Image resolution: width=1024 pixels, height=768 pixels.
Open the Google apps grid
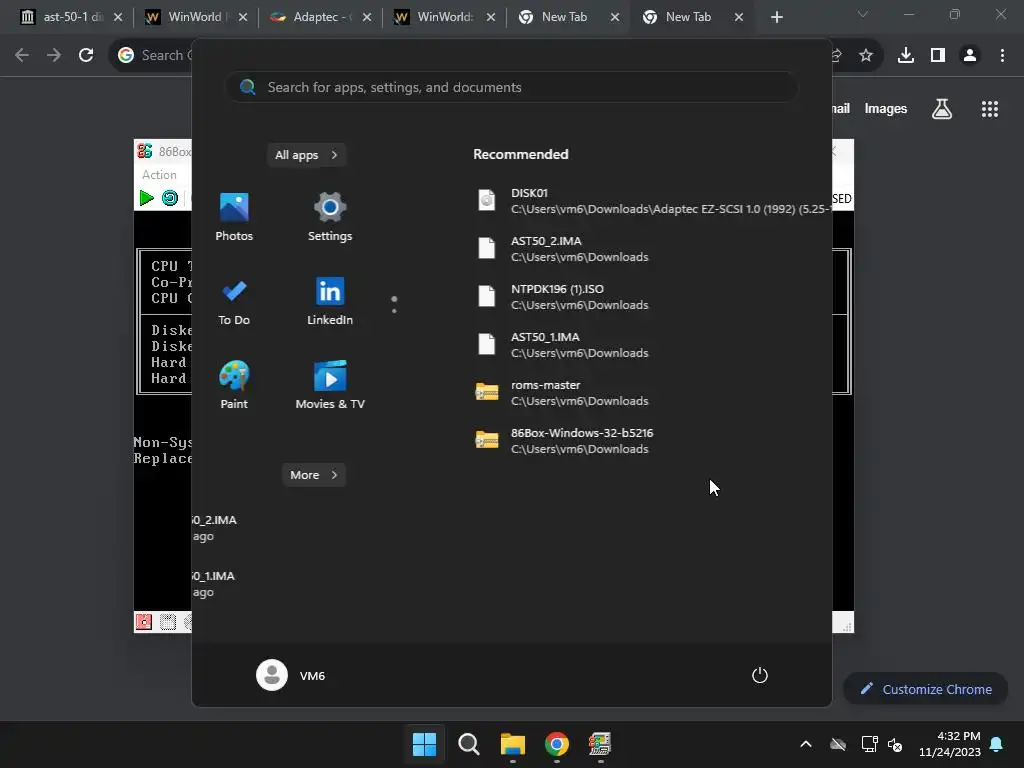[x=990, y=108]
